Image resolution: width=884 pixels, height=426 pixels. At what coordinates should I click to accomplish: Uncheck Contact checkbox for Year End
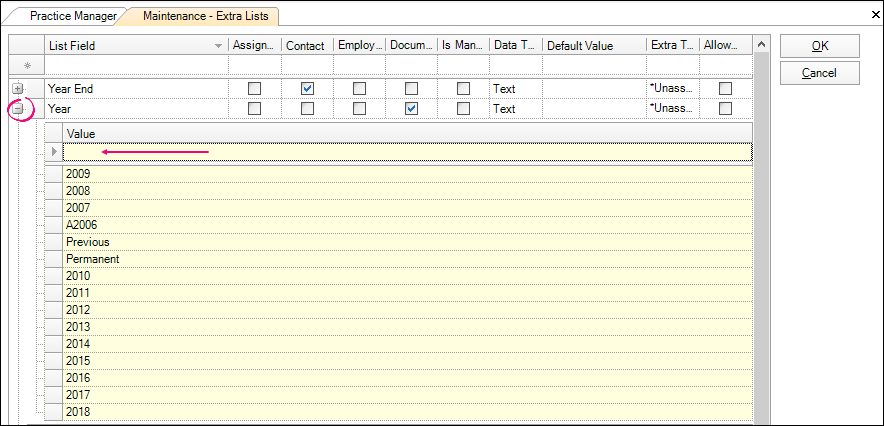[x=308, y=89]
